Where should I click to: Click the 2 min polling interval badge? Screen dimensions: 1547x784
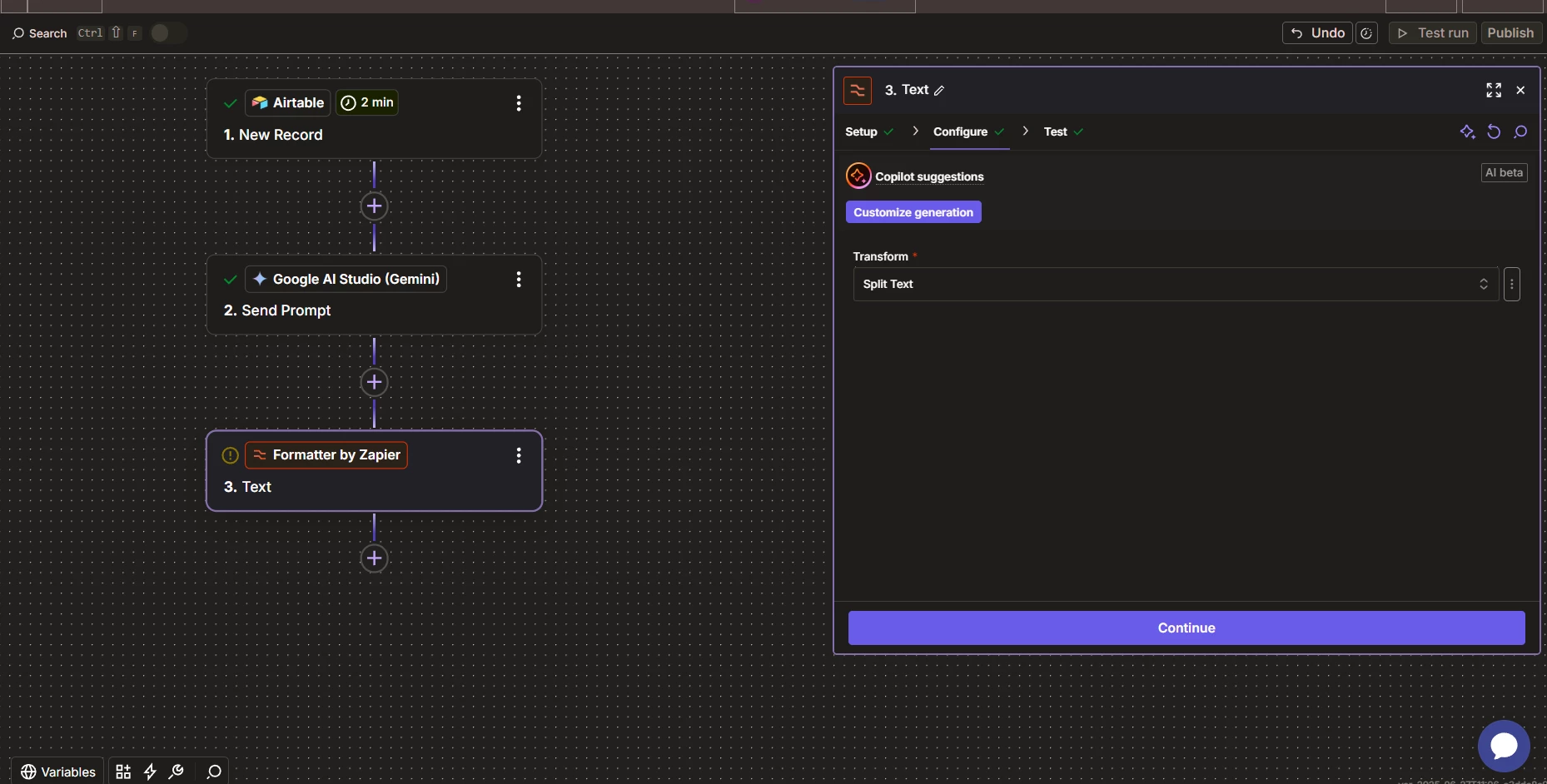[367, 102]
